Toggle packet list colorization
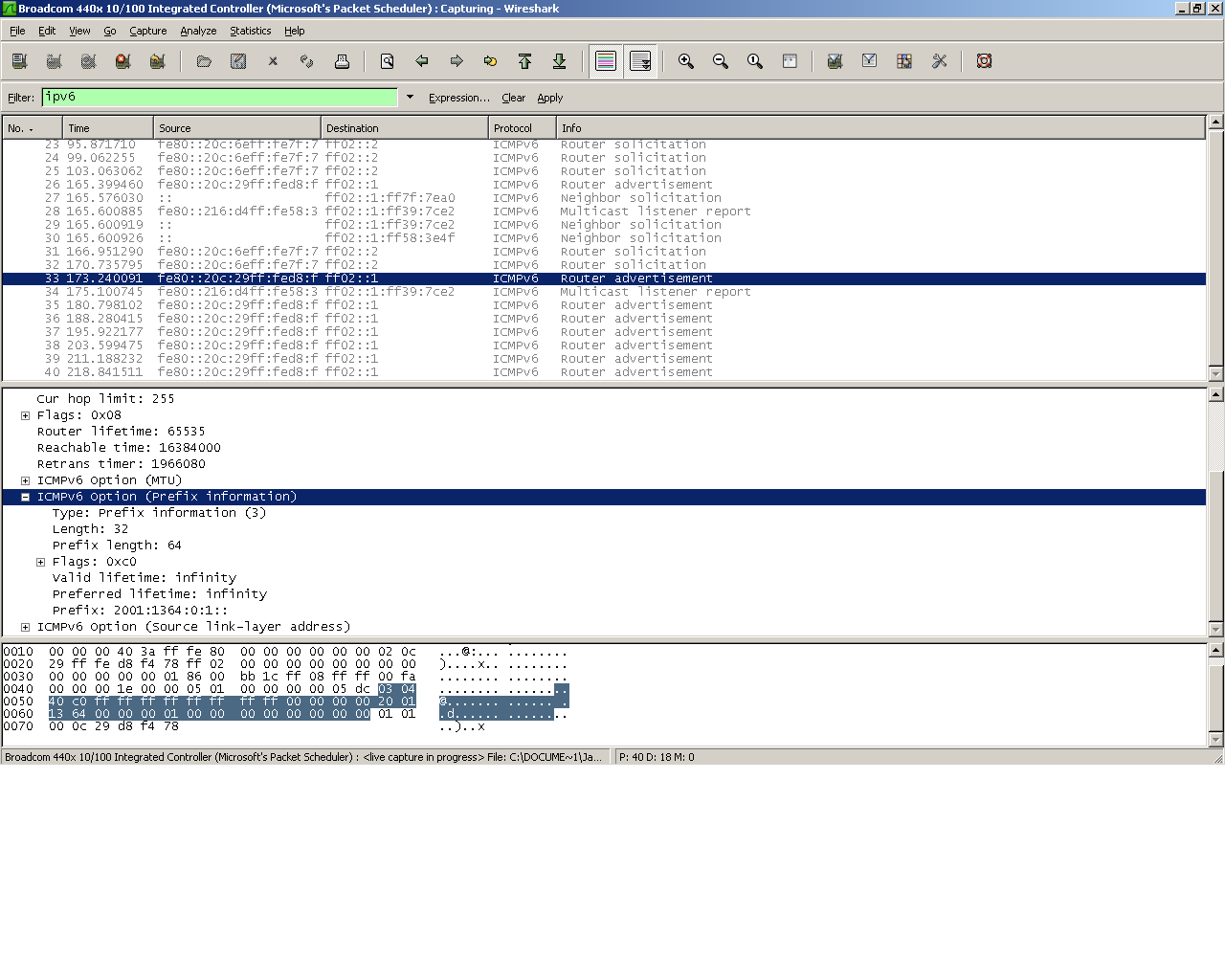 pyautogui.click(x=606, y=61)
